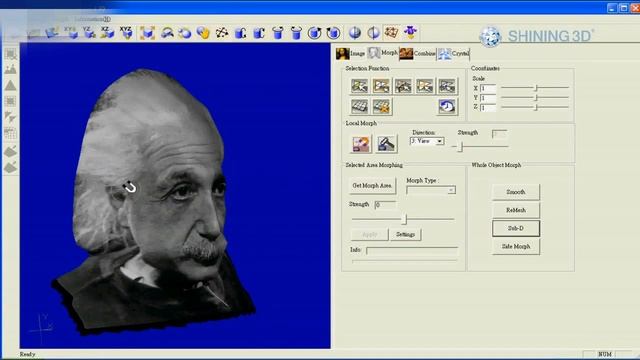Open the Morph tab
640x360 pixels.
click(x=382, y=53)
